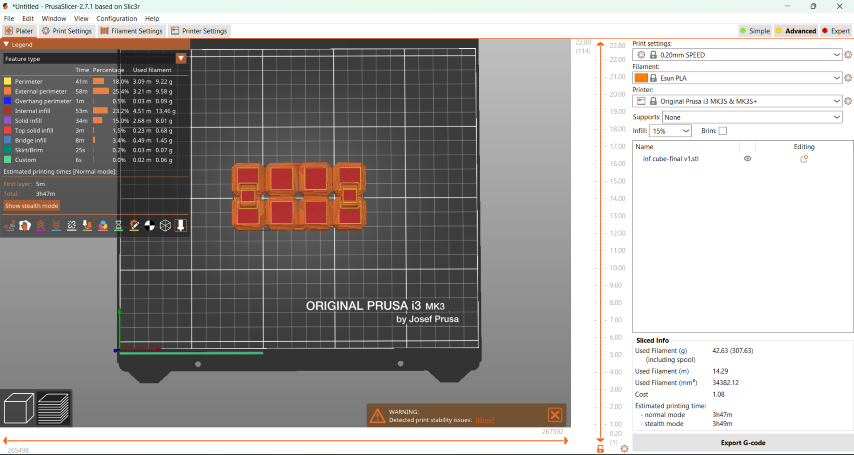Select Simple mode

click(754, 31)
